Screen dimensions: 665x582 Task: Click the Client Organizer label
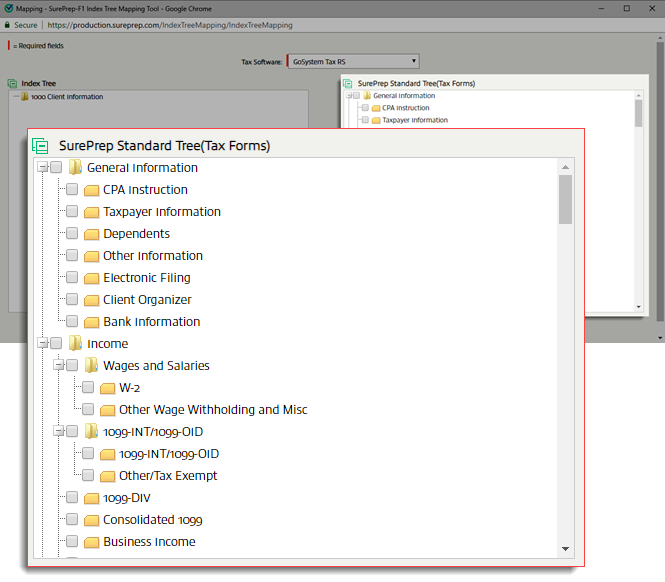(x=147, y=300)
